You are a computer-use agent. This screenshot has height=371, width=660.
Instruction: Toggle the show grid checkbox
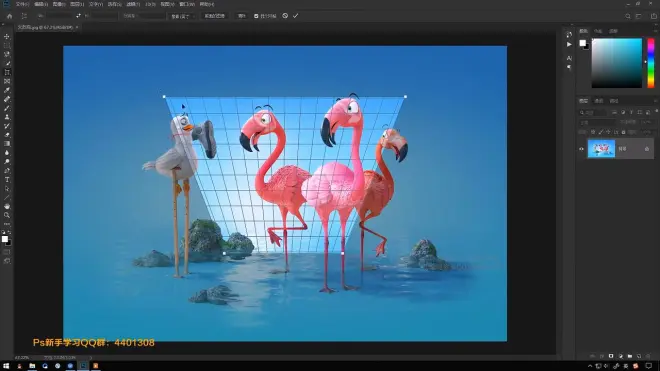point(256,16)
